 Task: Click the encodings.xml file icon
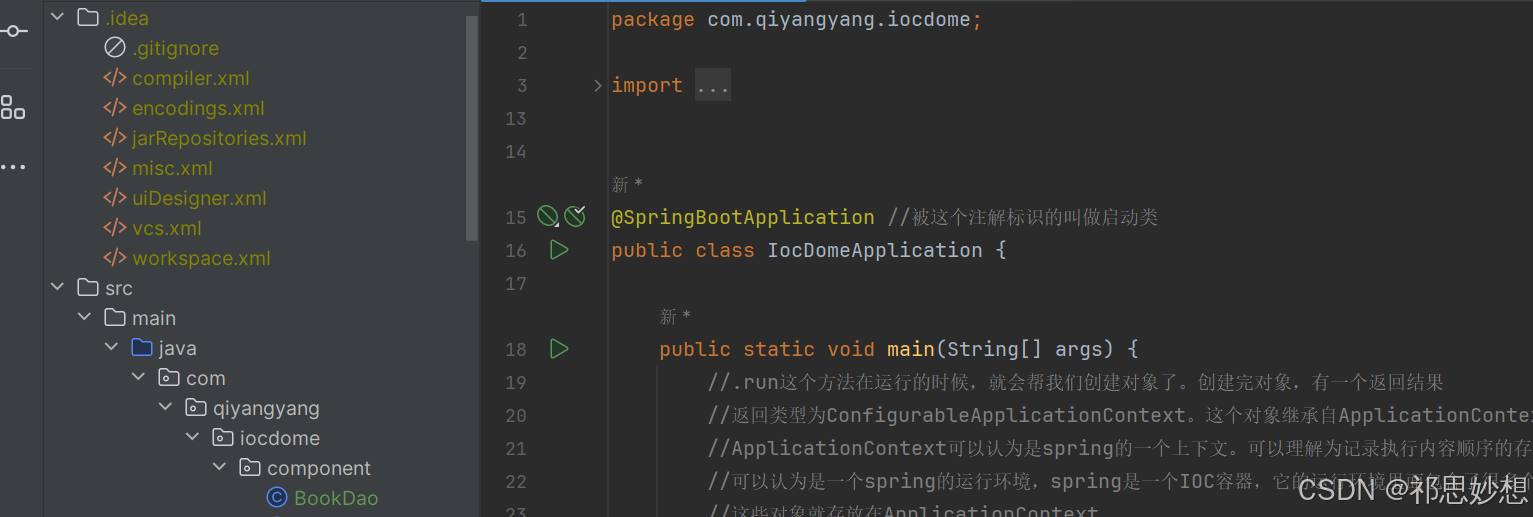tap(115, 108)
